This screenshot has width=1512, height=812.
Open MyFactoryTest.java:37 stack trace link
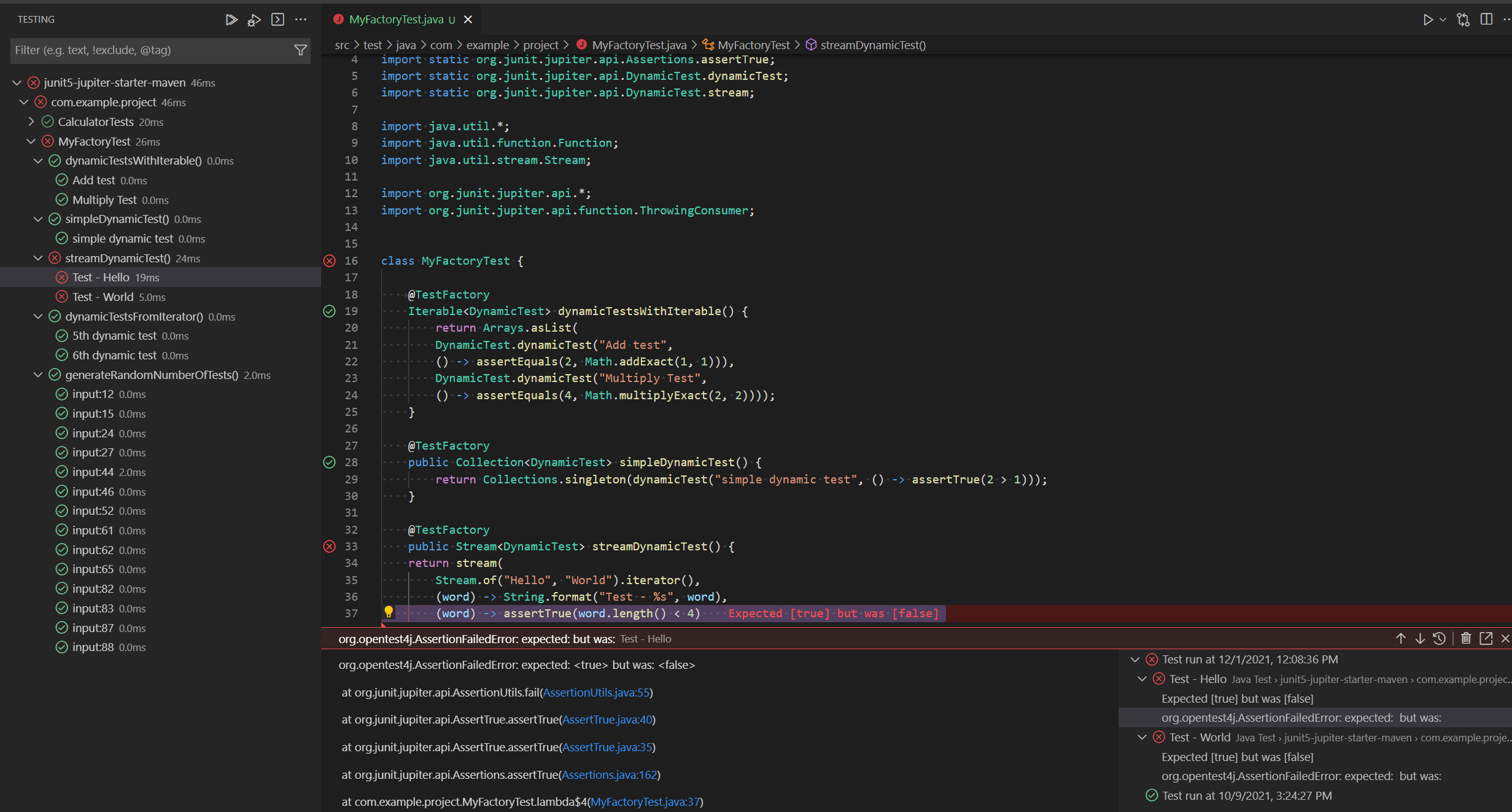[x=645, y=802]
